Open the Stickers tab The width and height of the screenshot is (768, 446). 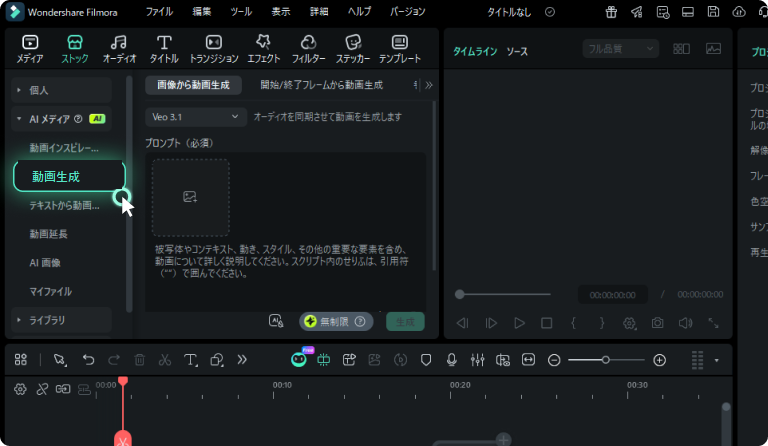click(x=353, y=49)
